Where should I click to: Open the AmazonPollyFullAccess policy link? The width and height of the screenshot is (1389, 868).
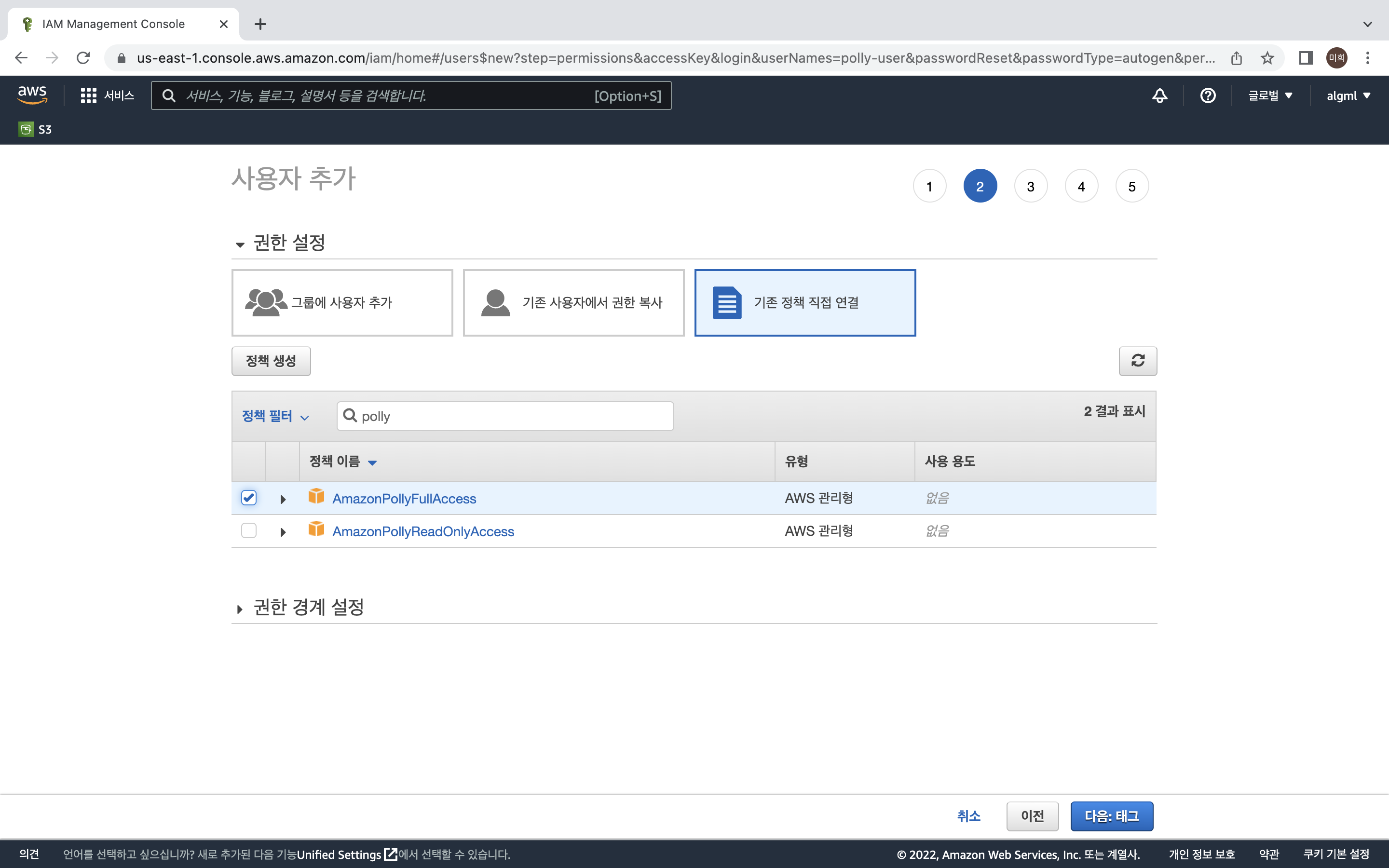coord(404,498)
